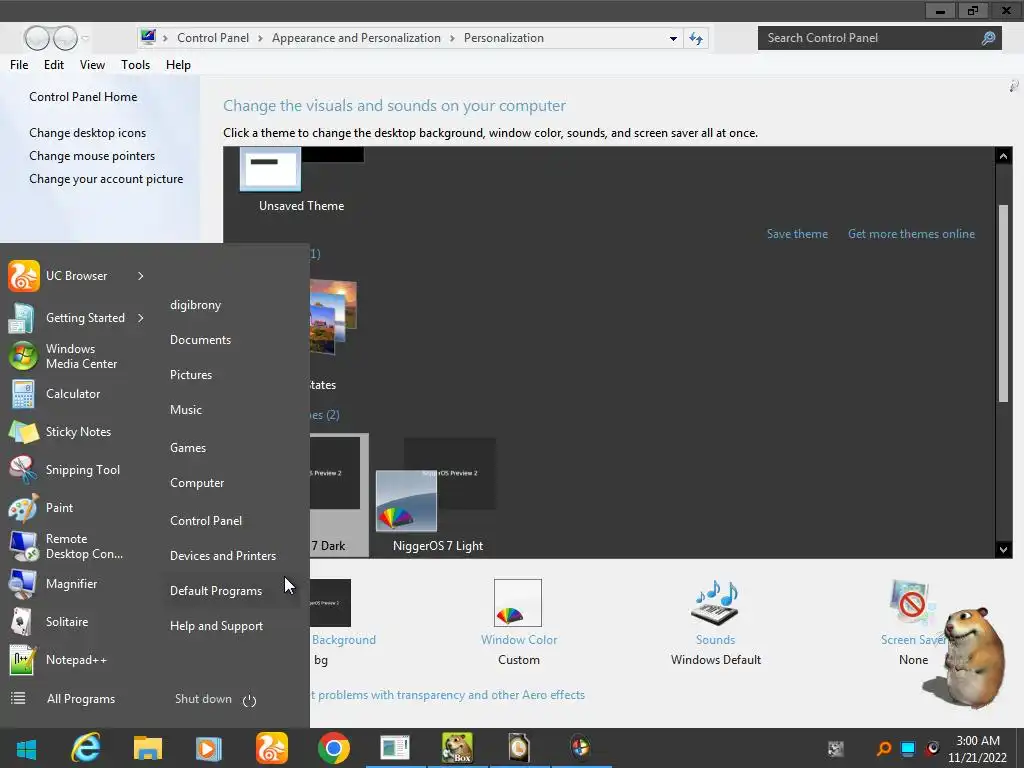Click the orange magnifier tray icon

tap(884, 748)
